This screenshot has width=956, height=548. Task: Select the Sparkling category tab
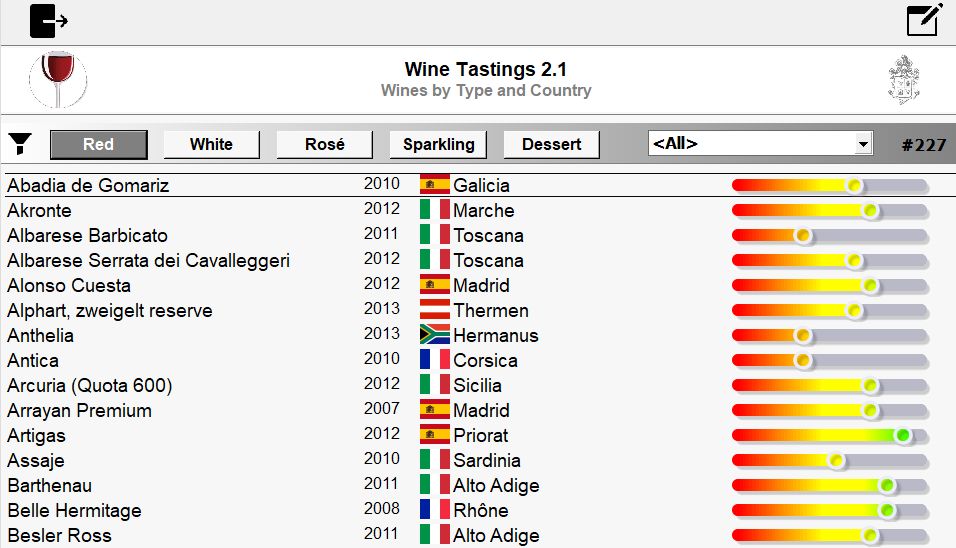[438, 144]
